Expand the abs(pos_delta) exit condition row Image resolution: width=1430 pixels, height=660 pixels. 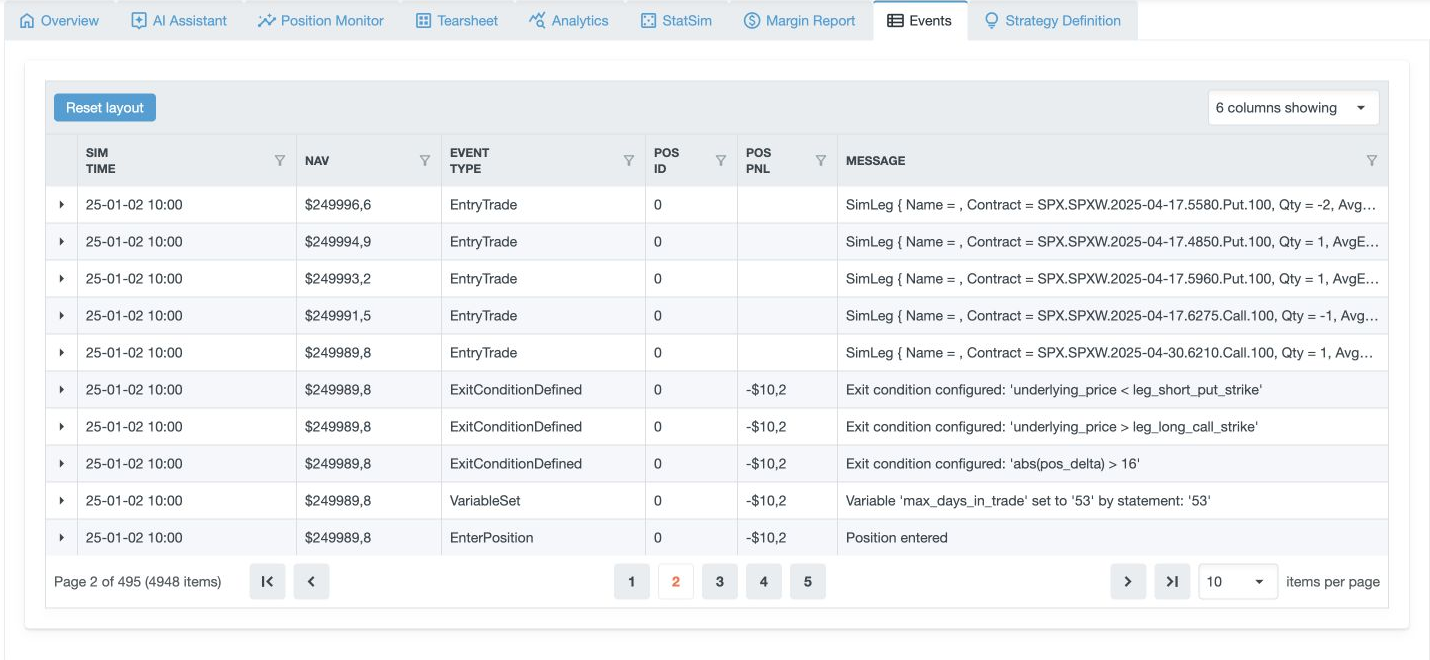[62, 464]
